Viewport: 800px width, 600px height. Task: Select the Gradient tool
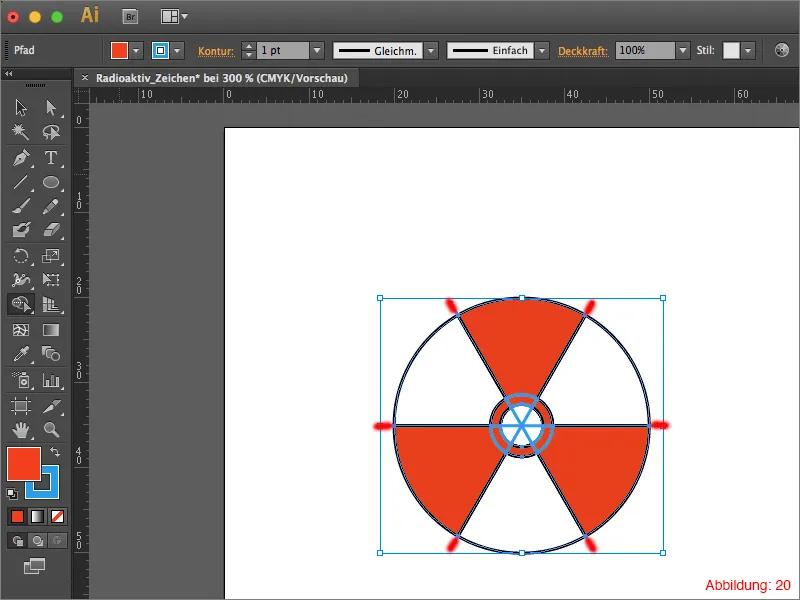click(51, 330)
